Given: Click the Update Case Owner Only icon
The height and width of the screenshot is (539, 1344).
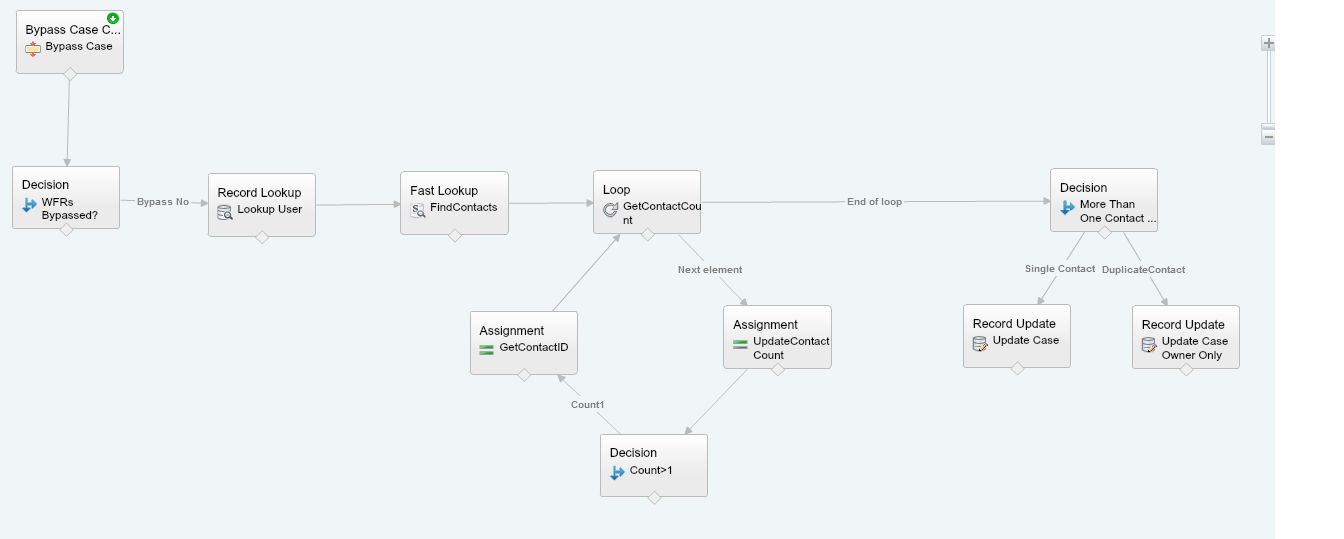Looking at the screenshot, I should point(1150,344).
